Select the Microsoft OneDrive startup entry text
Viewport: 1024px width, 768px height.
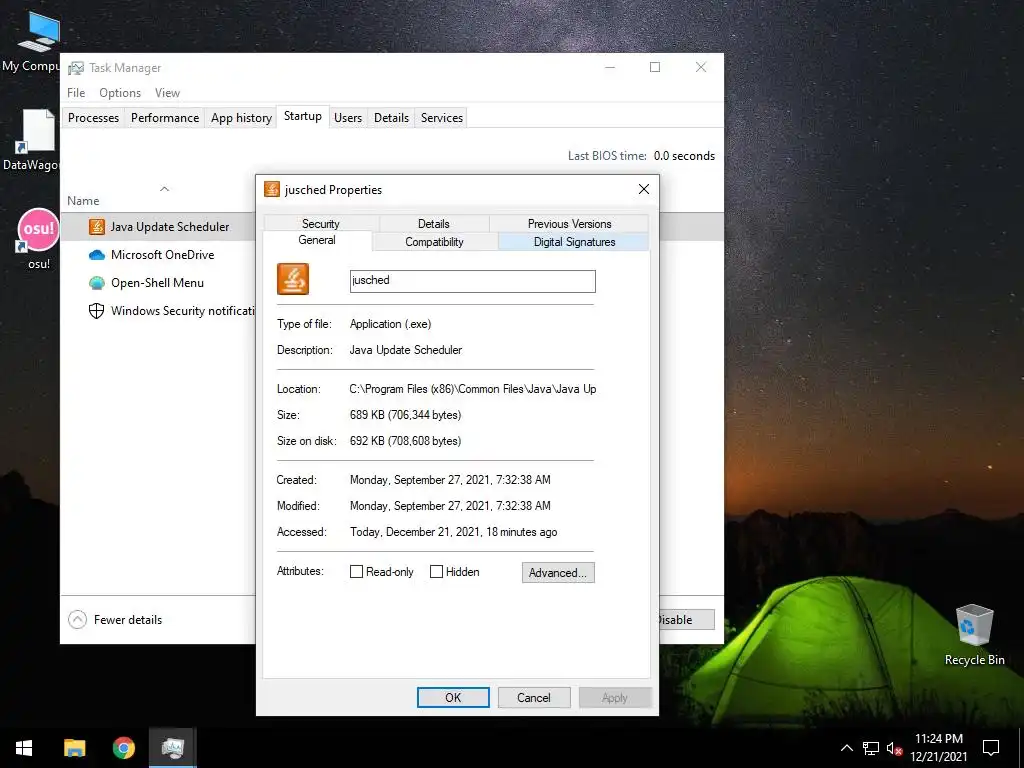point(163,255)
